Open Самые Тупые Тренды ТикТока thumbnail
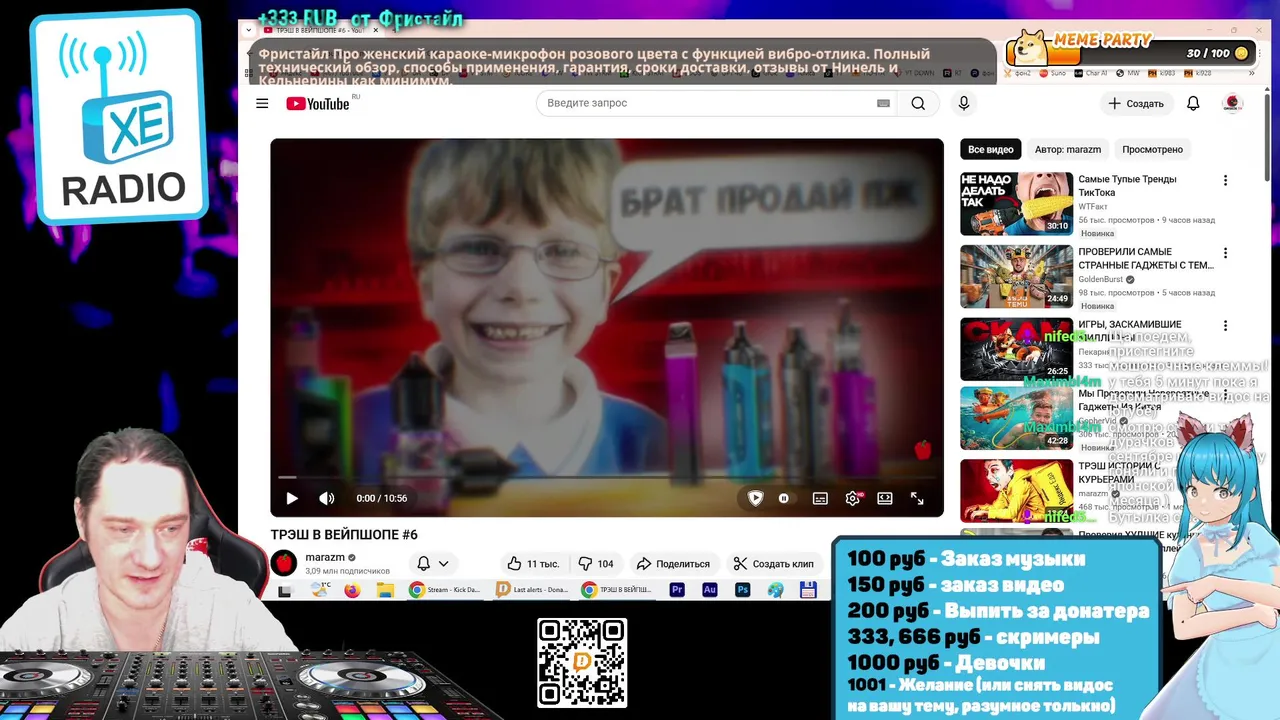Viewport: 1280px width, 720px height. pyautogui.click(x=1016, y=203)
